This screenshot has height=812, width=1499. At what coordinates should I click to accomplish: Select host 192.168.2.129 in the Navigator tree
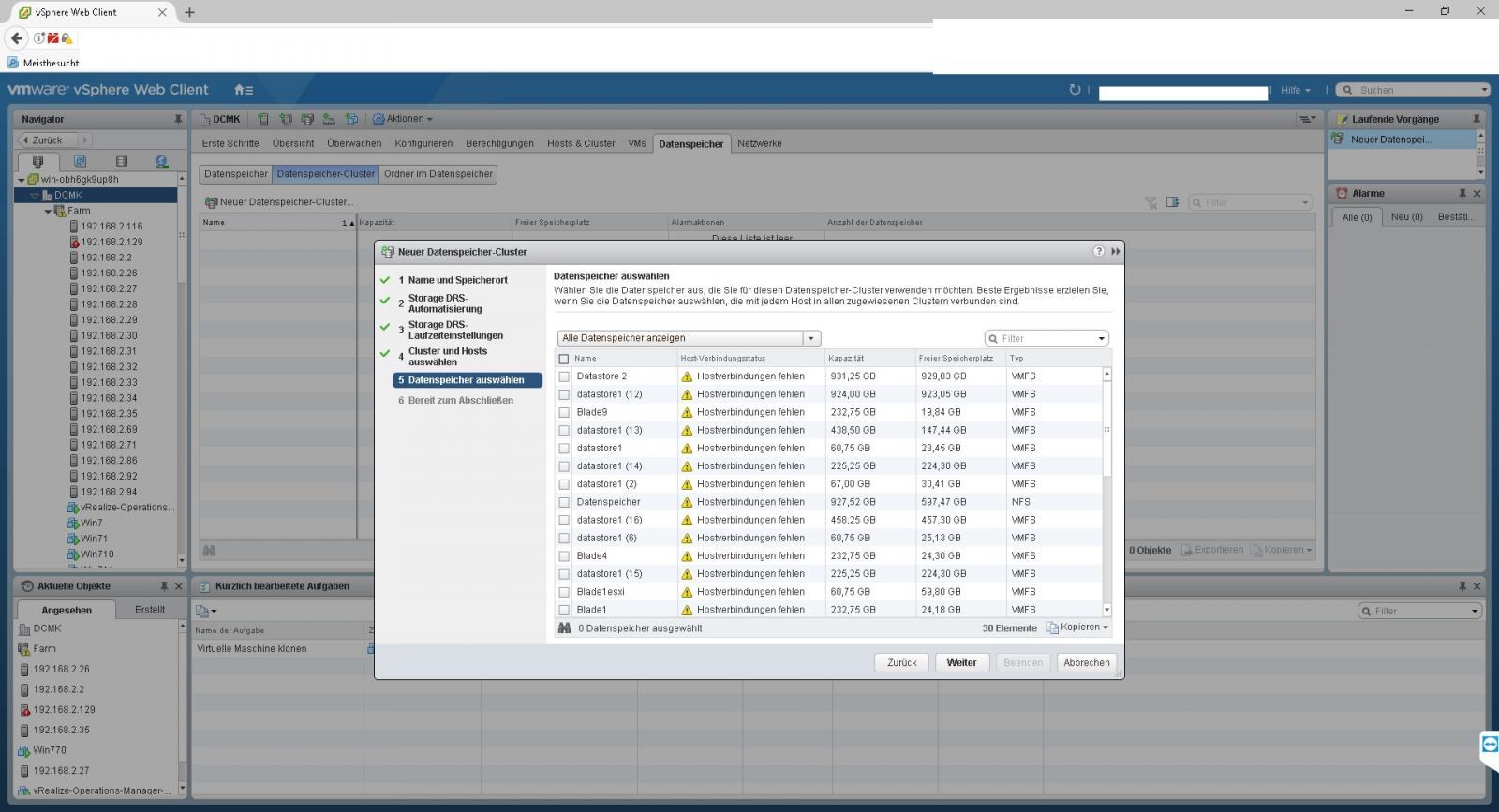click(x=111, y=242)
